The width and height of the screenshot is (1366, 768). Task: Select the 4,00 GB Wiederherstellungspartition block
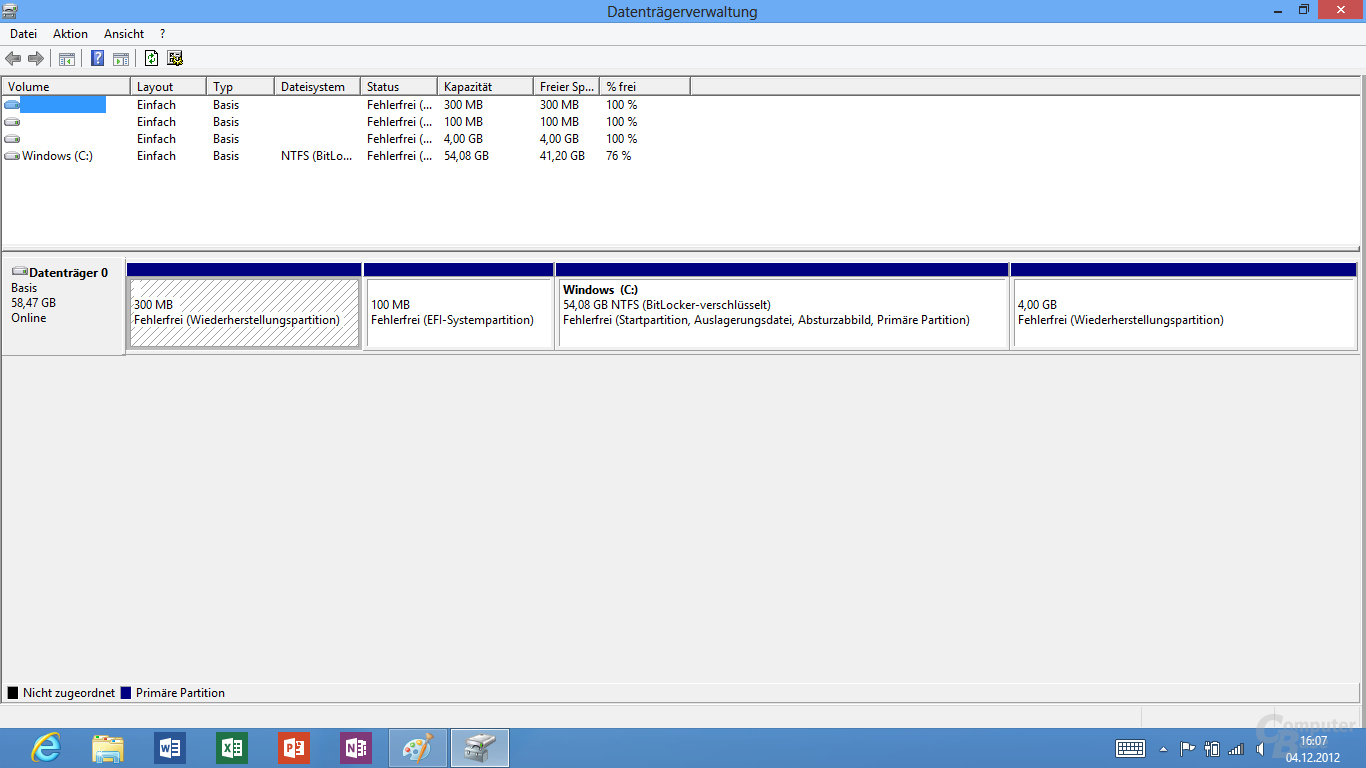(1183, 313)
